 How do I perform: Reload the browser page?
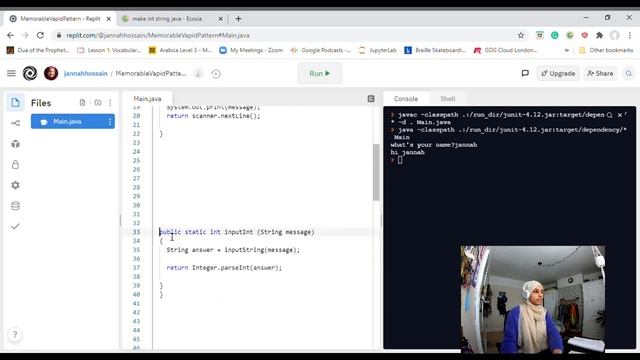point(40,36)
